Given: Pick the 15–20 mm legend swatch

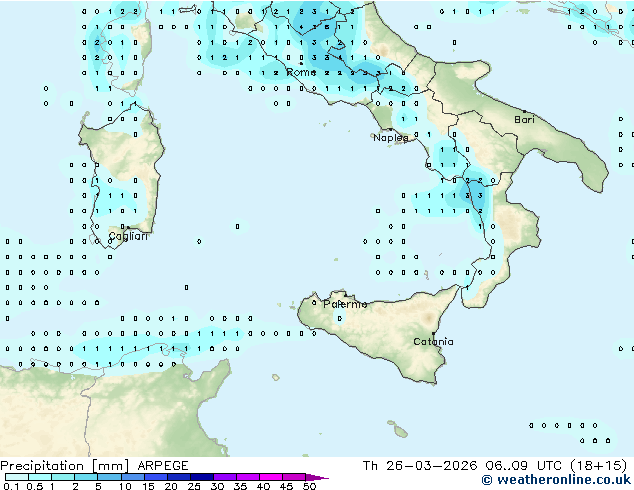Looking at the screenshot, I should click(155, 477).
